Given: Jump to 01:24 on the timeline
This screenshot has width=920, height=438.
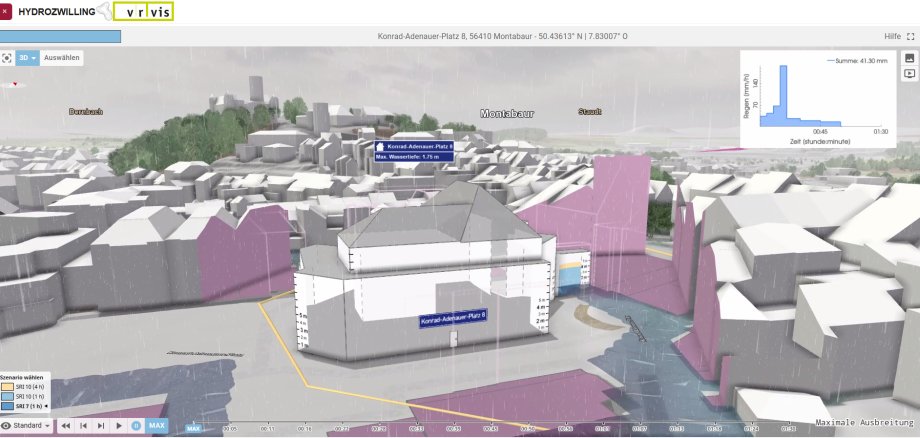Looking at the screenshot, I should tap(752, 429).
